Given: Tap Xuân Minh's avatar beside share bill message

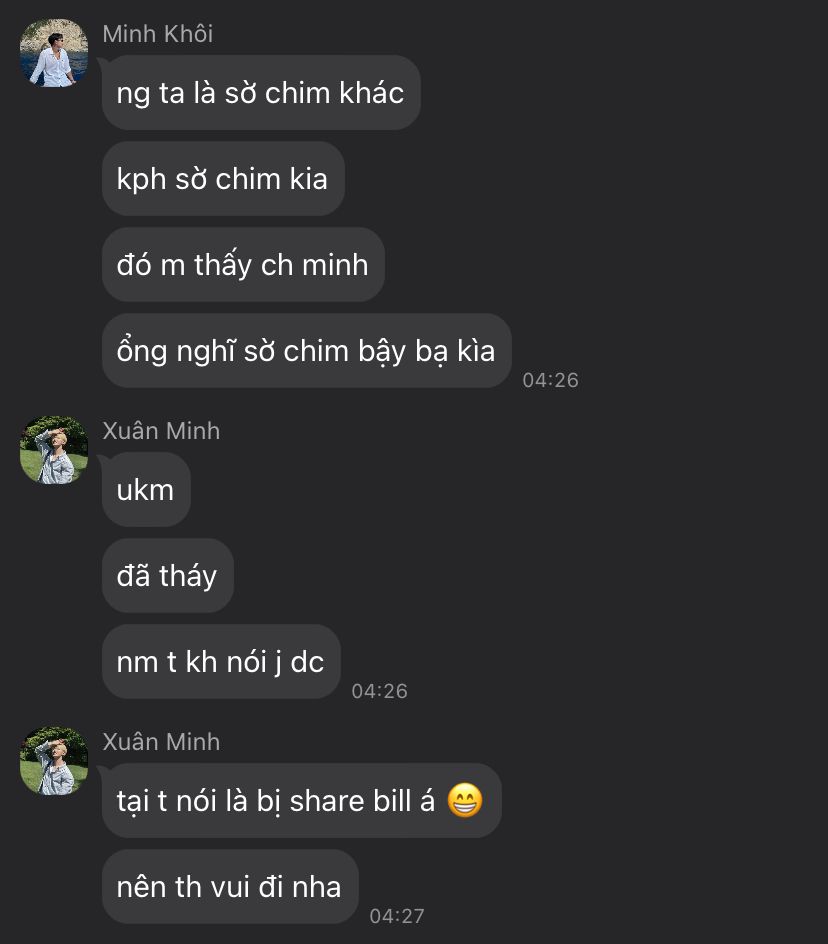Looking at the screenshot, I should pos(54,760).
